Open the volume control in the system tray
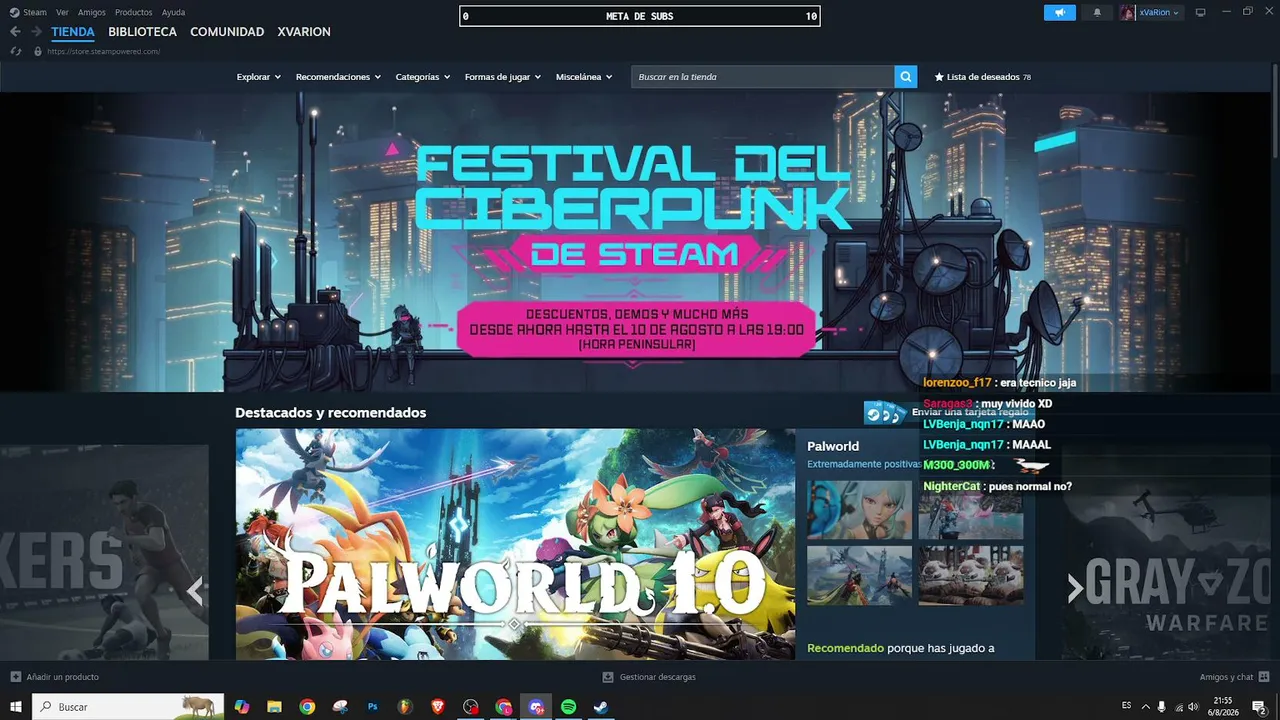The image size is (1280, 720). (x=1193, y=707)
